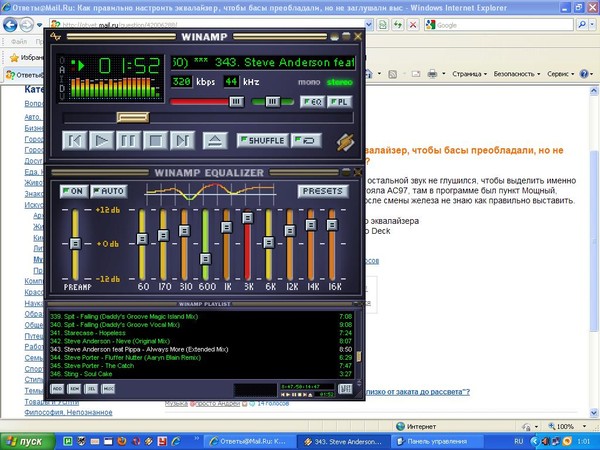Toggle Shuffle mode in Winamp
Viewport: 600px width, 450px height.
tap(262, 140)
